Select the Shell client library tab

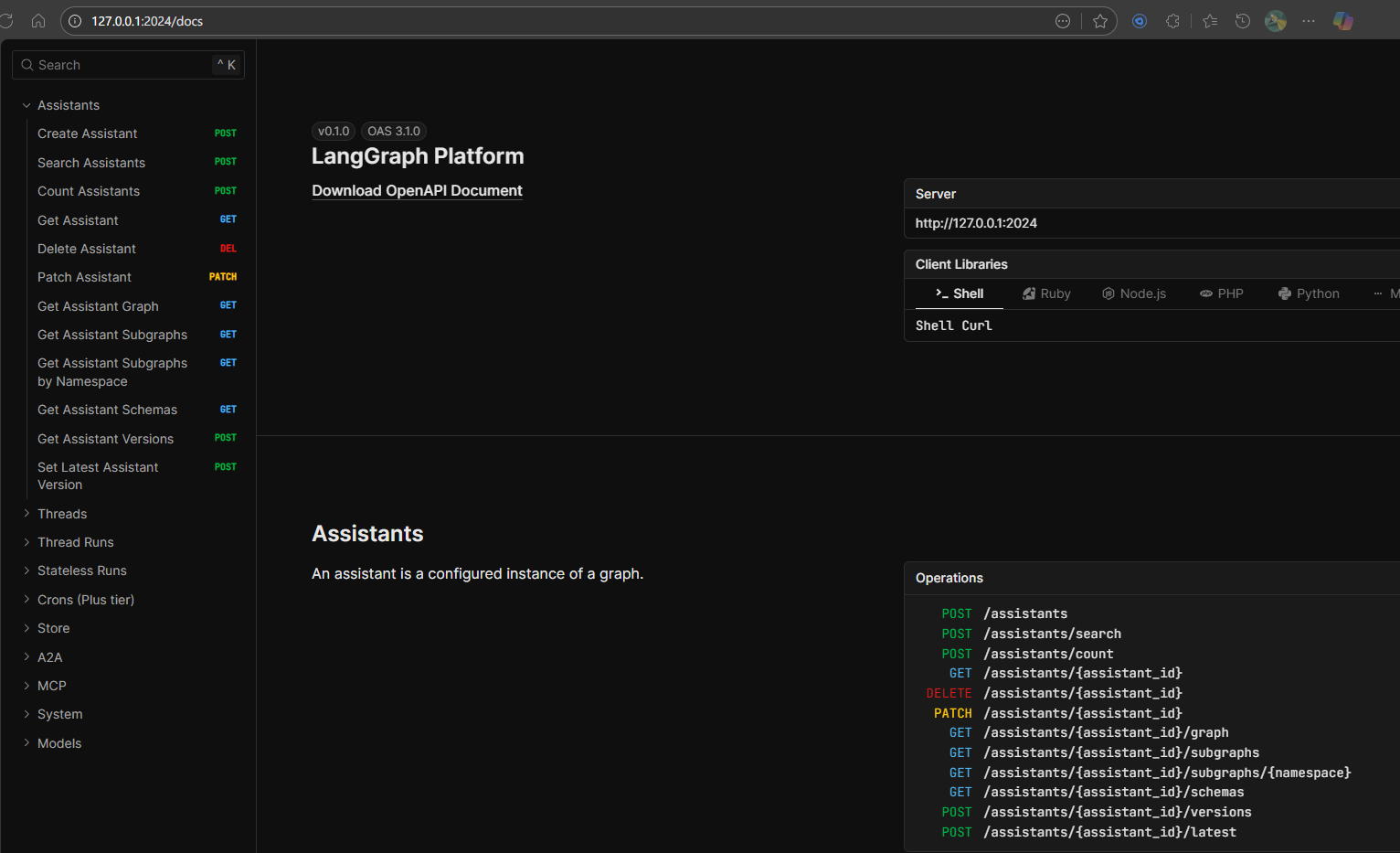pyautogui.click(x=960, y=293)
